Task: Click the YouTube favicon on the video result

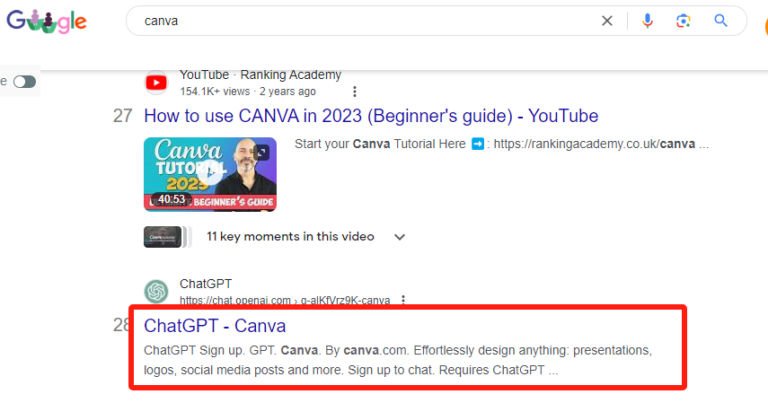Action: point(156,82)
